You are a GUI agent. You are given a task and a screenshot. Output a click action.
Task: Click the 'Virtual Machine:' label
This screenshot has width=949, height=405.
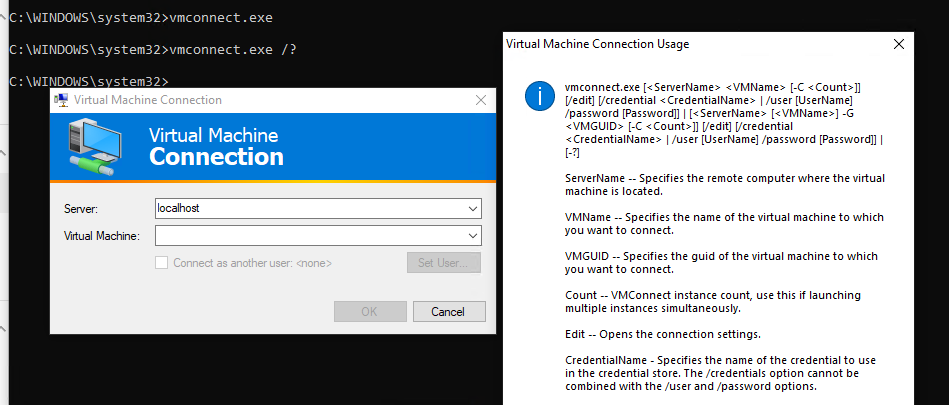pyautogui.click(x=102, y=236)
